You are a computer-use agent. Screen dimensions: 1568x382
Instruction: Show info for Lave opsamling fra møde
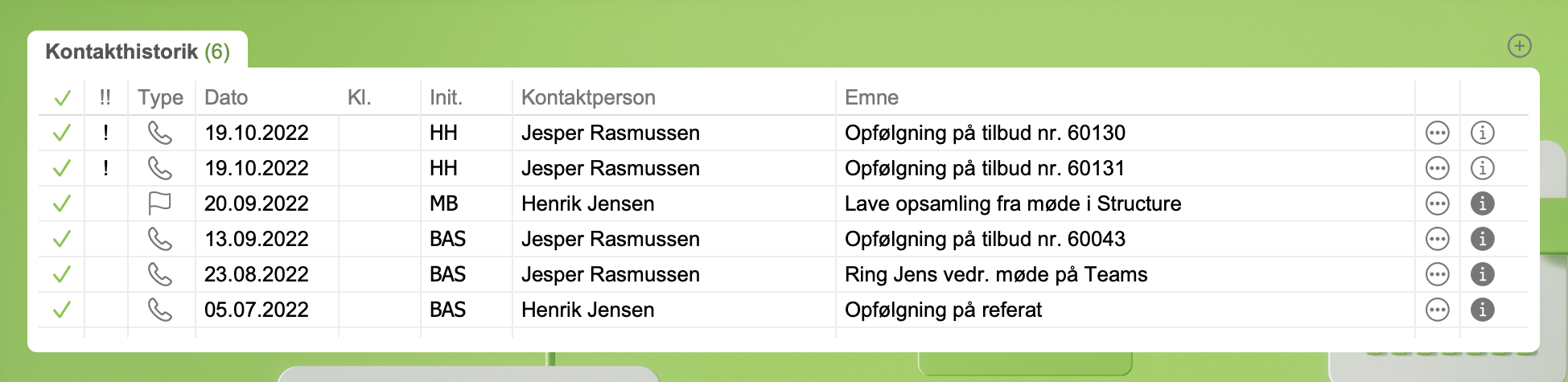coord(1482,203)
